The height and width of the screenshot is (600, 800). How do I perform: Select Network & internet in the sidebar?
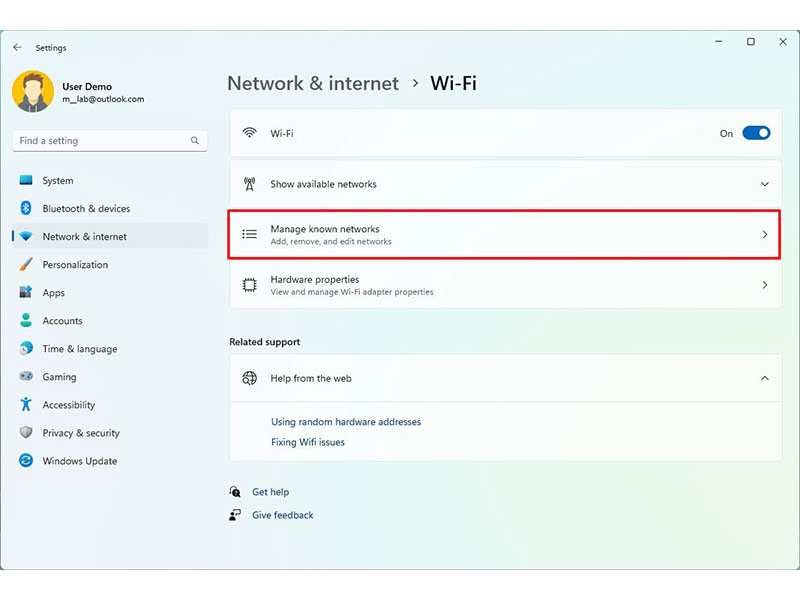(x=110, y=236)
